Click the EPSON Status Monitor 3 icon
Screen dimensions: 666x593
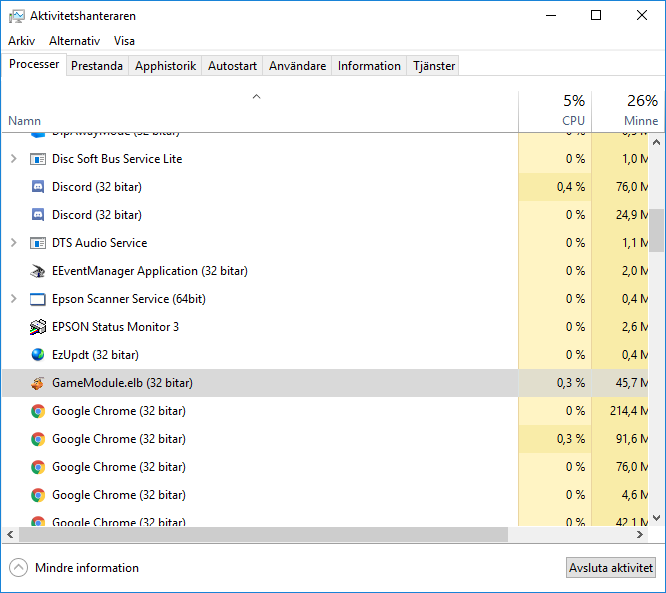(x=38, y=327)
